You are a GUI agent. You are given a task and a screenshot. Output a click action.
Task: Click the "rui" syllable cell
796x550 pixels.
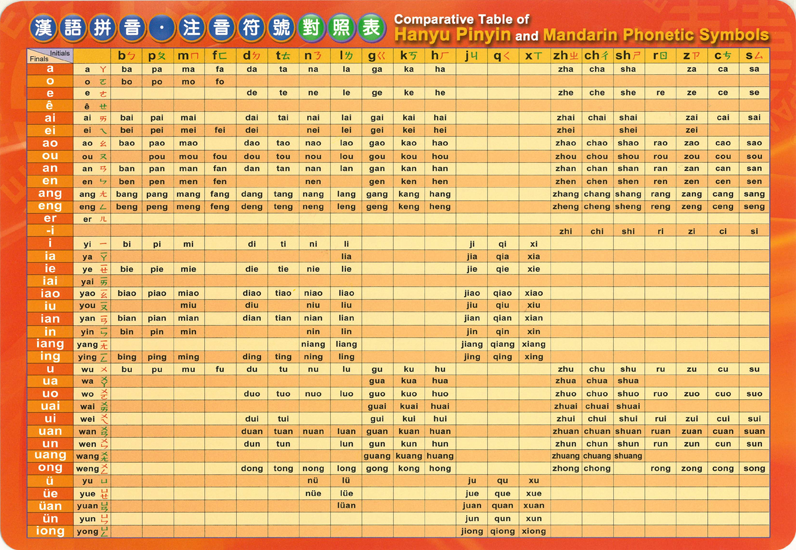click(660, 419)
